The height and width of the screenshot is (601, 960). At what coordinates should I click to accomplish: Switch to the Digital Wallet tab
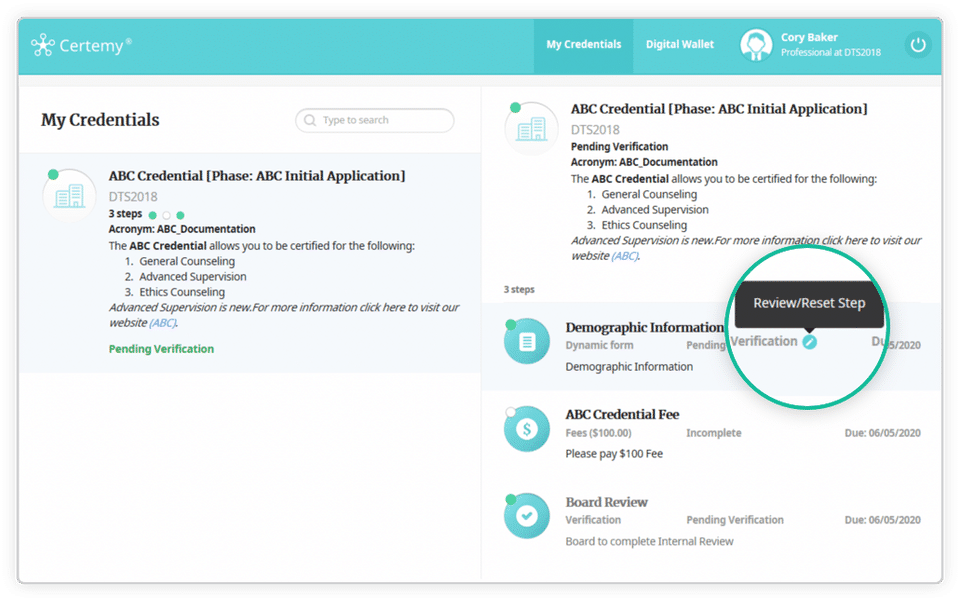click(680, 45)
